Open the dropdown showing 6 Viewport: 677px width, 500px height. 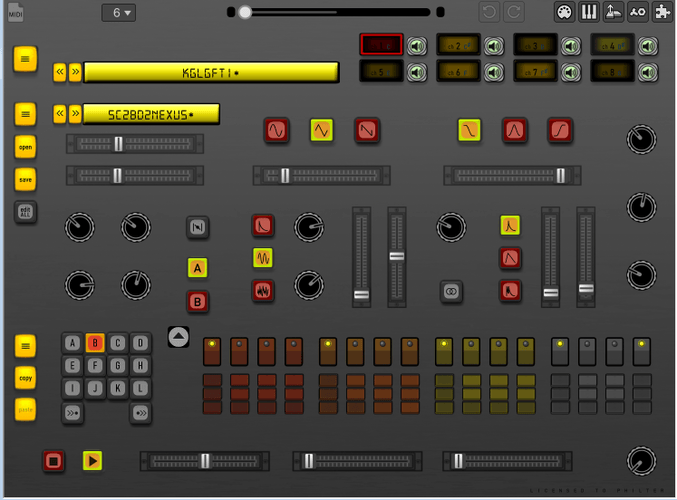(x=119, y=13)
